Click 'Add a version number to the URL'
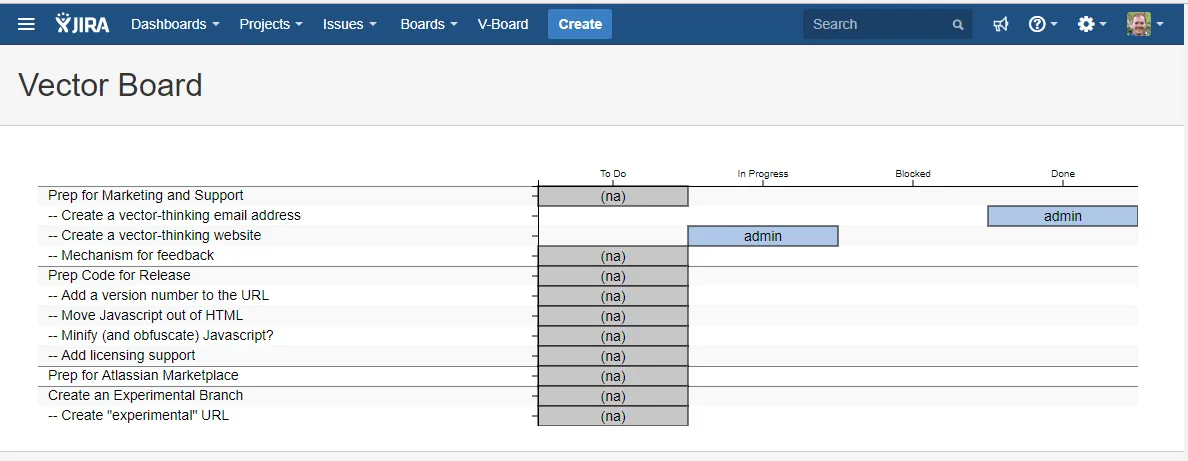This screenshot has height=461, width=1188. click(158, 295)
